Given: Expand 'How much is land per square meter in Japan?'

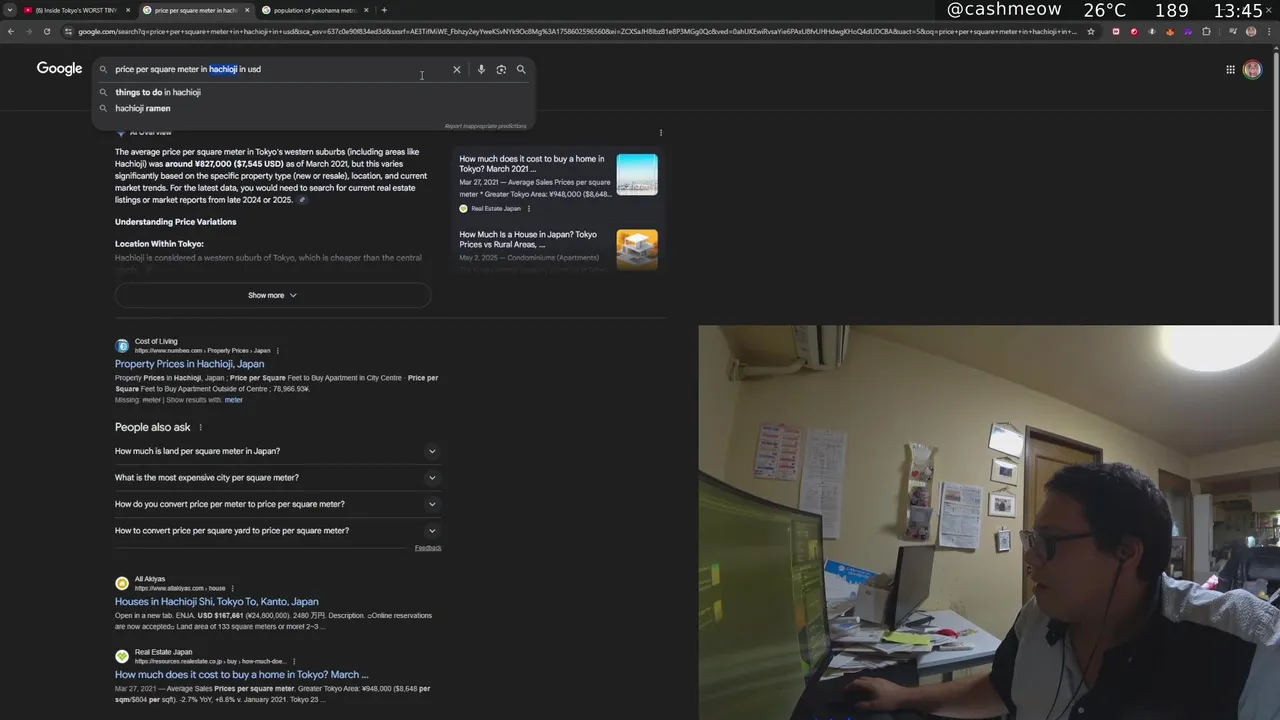Looking at the screenshot, I should pos(276,451).
